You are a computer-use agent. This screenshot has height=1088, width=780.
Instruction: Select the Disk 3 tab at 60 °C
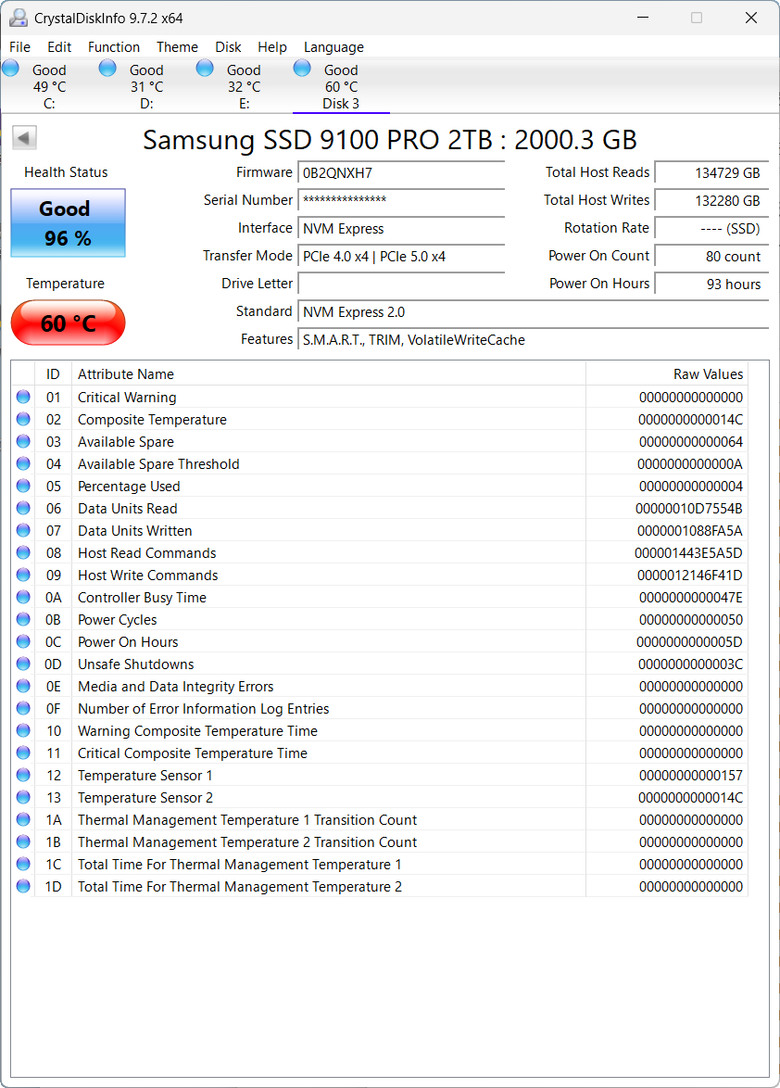tap(341, 86)
